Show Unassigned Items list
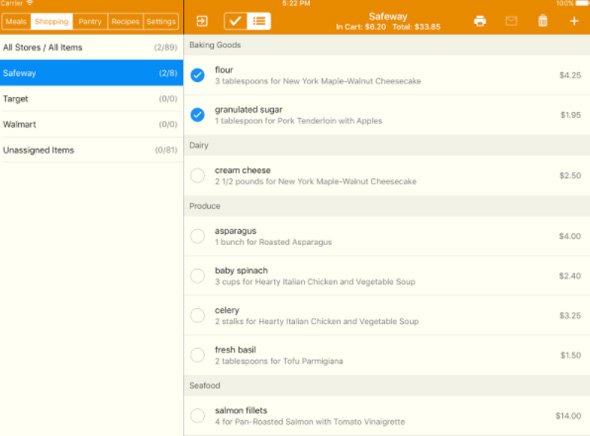The width and height of the screenshot is (590, 436). [91, 150]
